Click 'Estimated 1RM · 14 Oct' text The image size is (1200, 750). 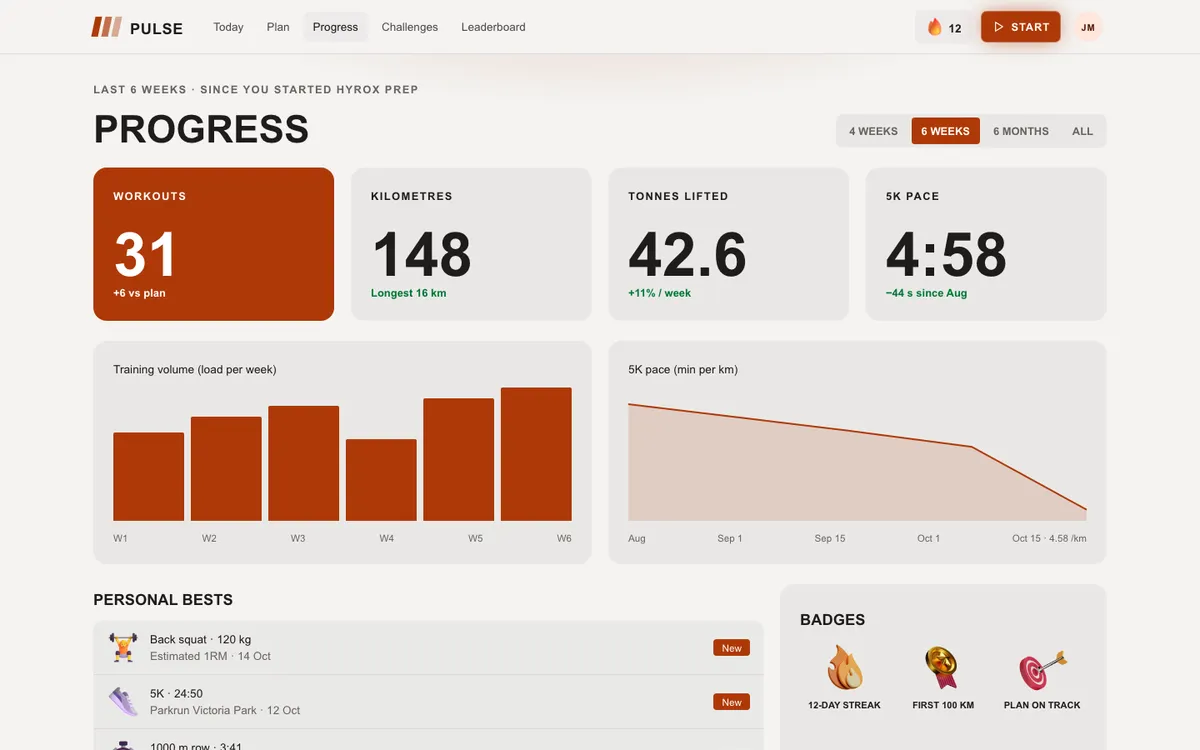click(210, 656)
